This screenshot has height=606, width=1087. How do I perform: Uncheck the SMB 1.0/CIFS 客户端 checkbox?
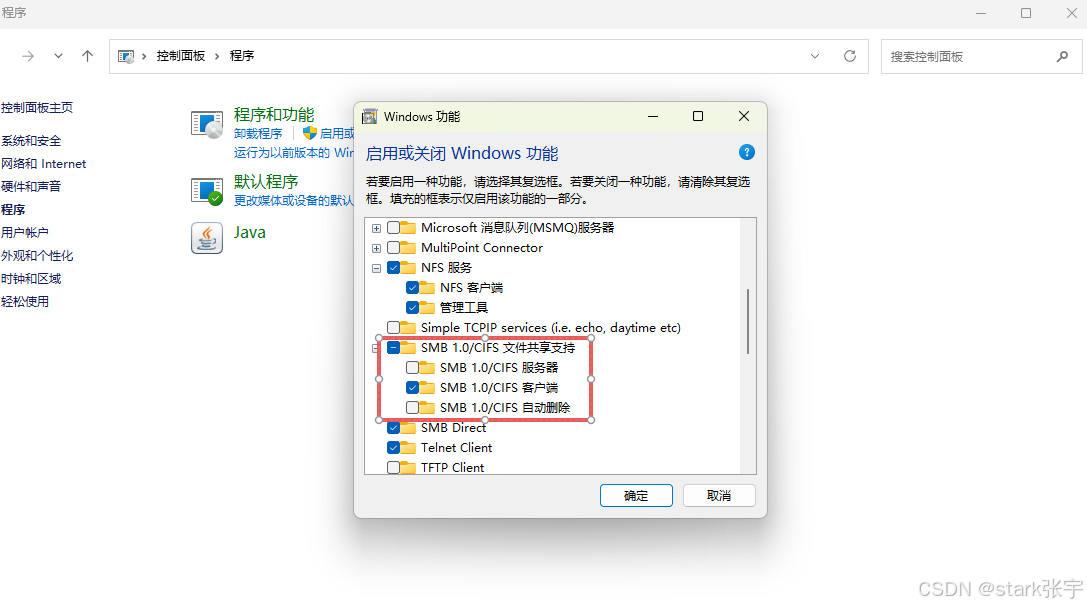point(412,388)
